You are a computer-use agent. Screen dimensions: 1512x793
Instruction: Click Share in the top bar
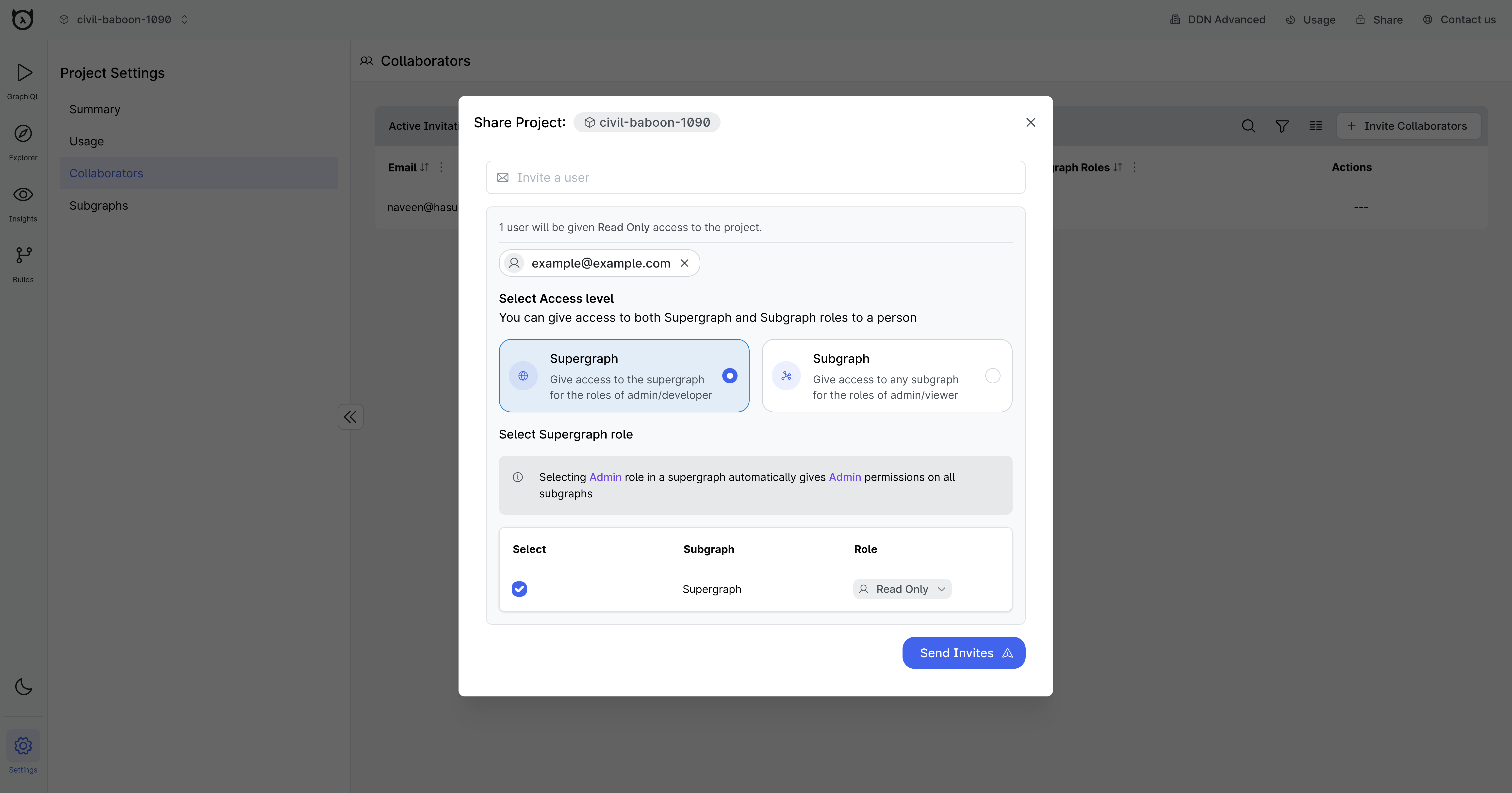1379,19
